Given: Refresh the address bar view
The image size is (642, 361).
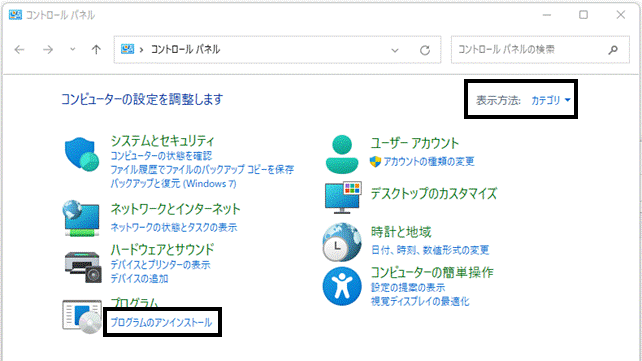Looking at the screenshot, I should pyautogui.click(x=425, y=50).
